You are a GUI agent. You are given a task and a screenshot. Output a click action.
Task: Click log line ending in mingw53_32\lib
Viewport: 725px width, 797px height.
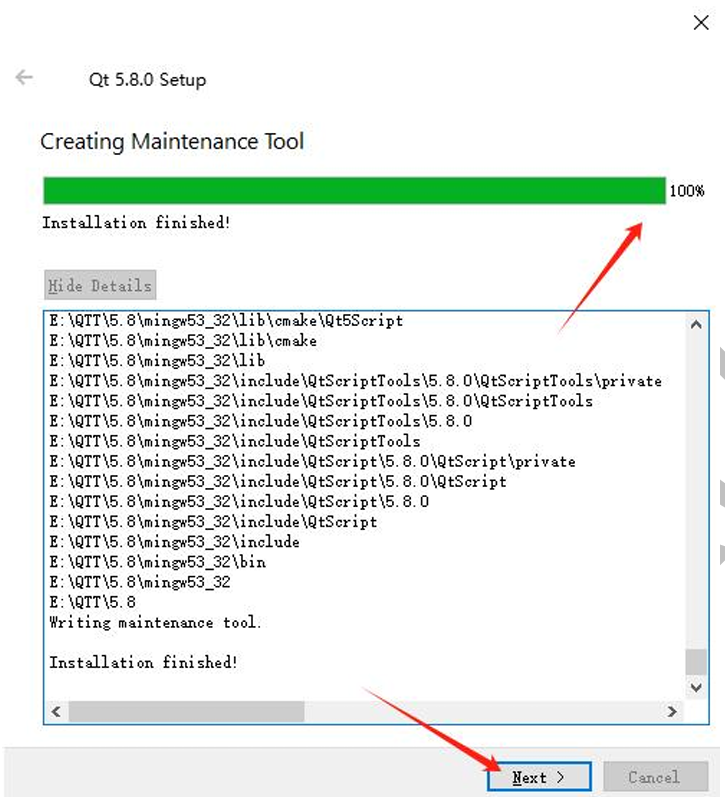pos(157,361)
